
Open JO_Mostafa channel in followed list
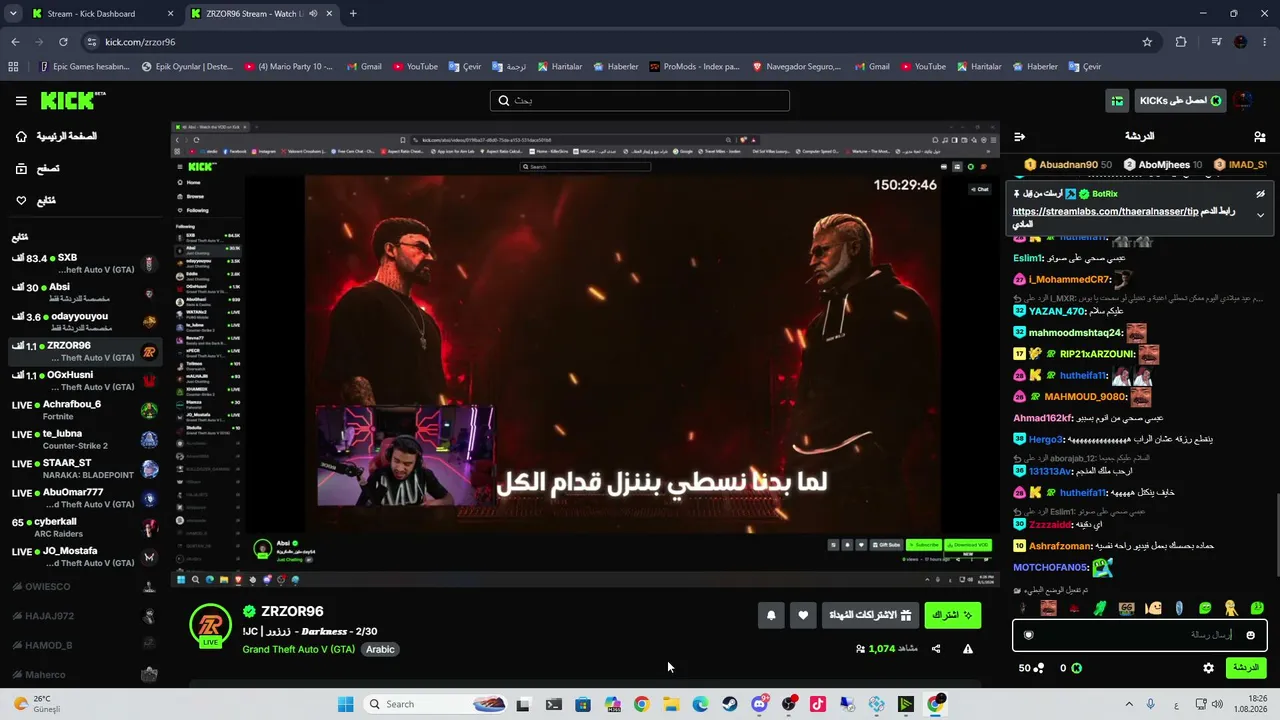[85, 557]
